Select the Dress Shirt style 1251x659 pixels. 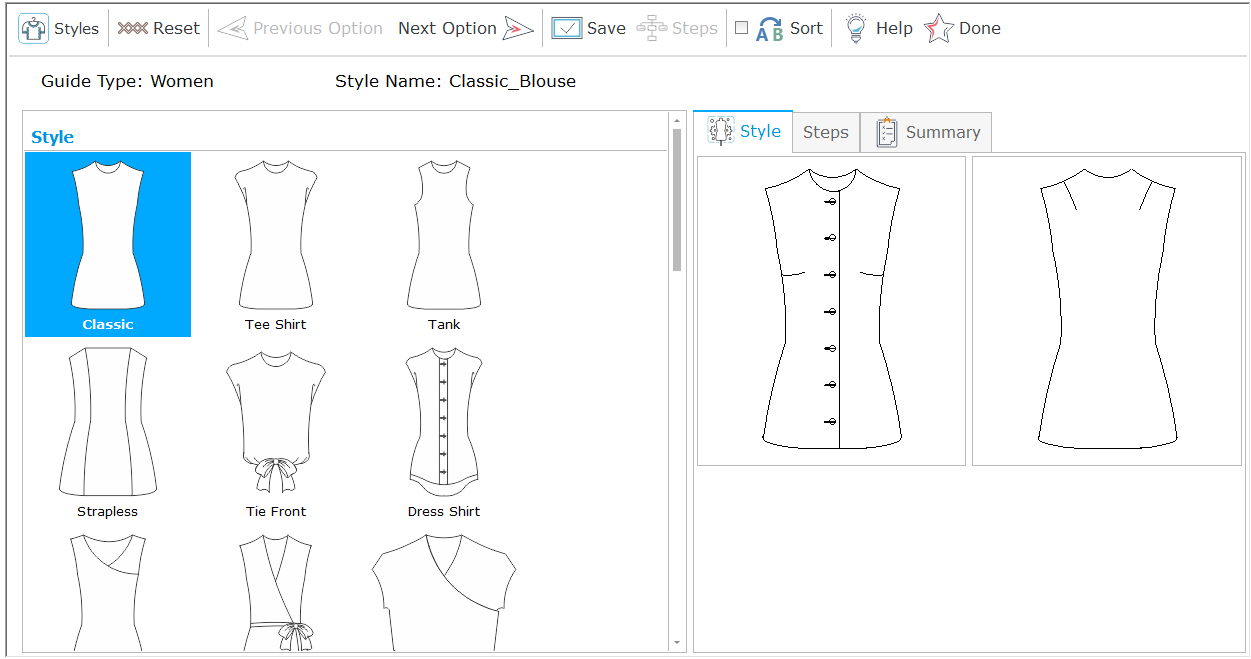coord(444,432)
